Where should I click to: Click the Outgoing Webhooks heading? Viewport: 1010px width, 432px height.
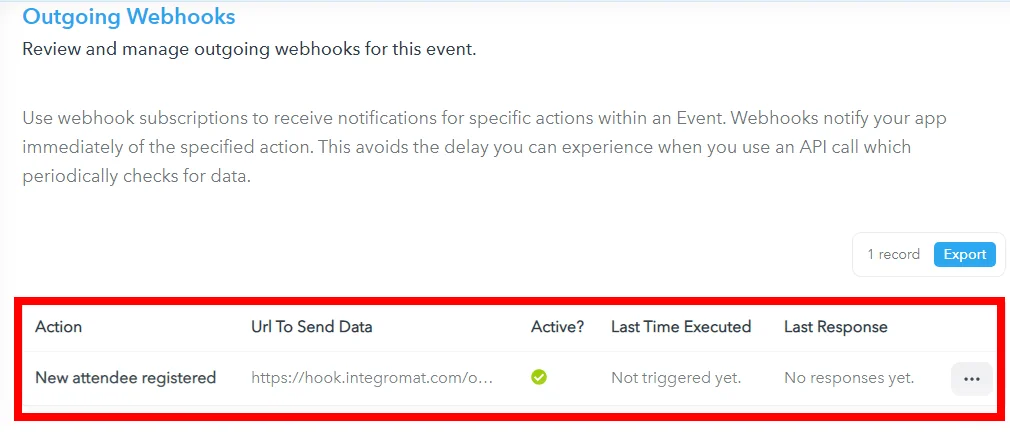129,16
